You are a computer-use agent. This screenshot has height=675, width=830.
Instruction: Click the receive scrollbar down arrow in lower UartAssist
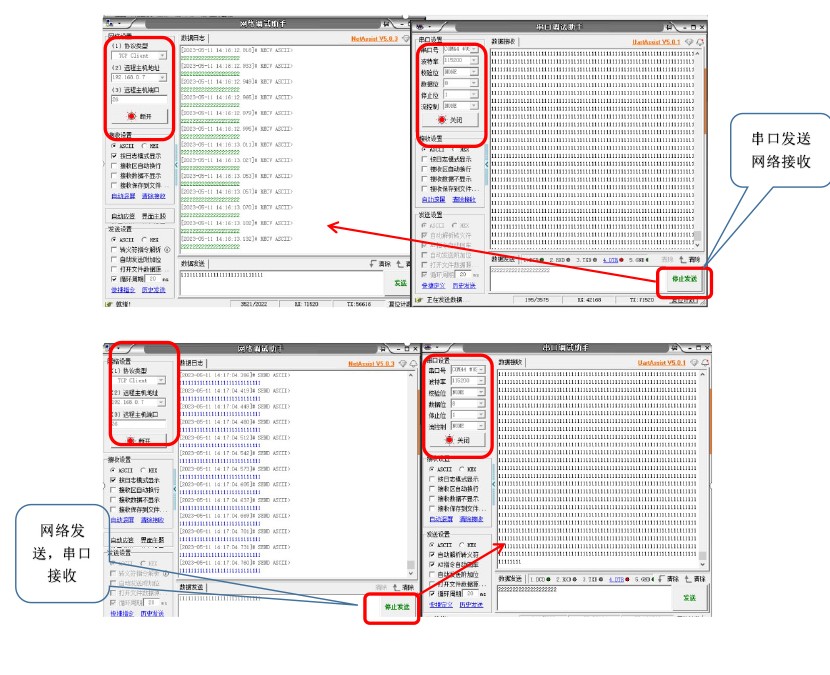(703, 564)
